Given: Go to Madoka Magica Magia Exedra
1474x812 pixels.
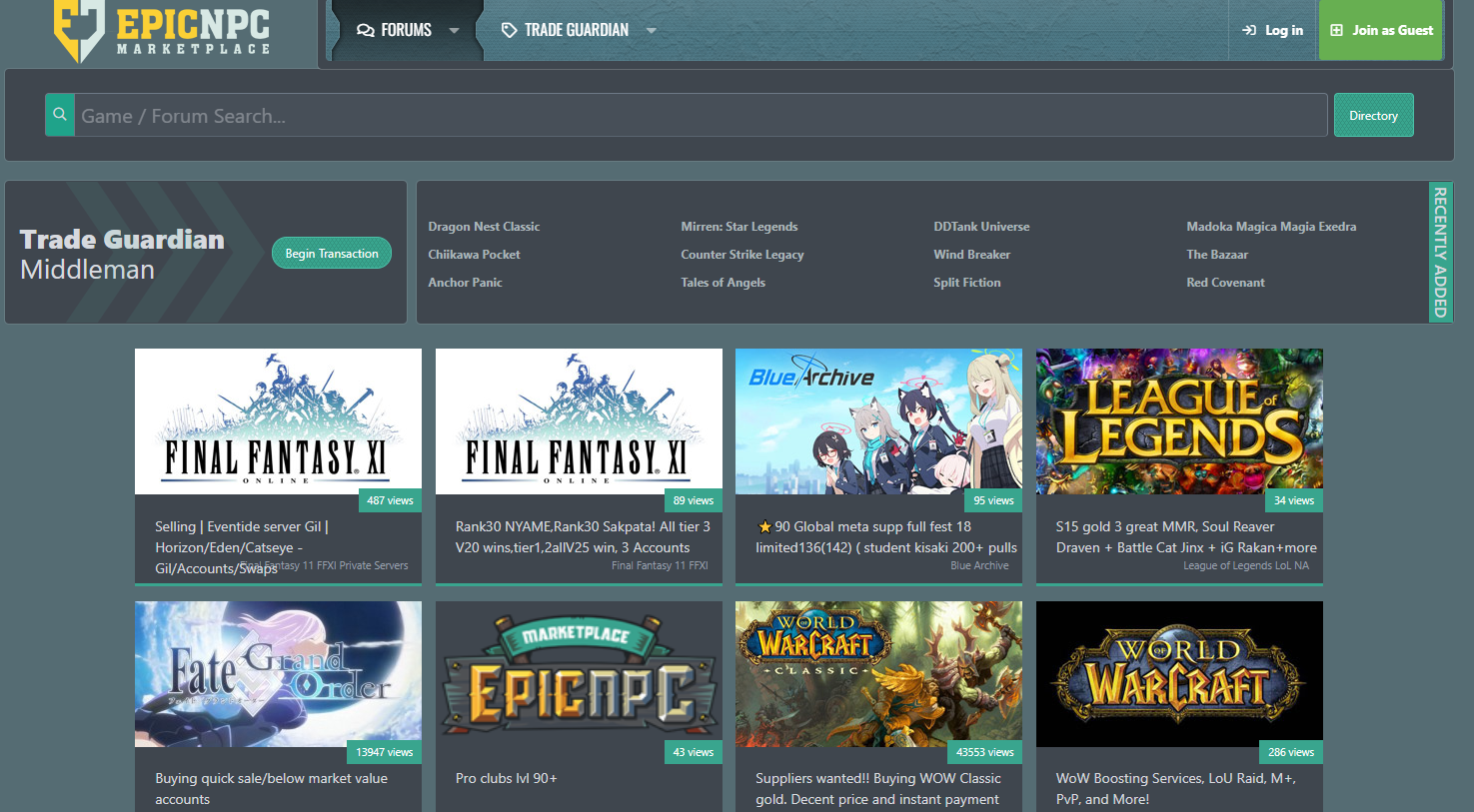Looking at the screenshot, I should pyautogui.click(x=1270, y=227).
